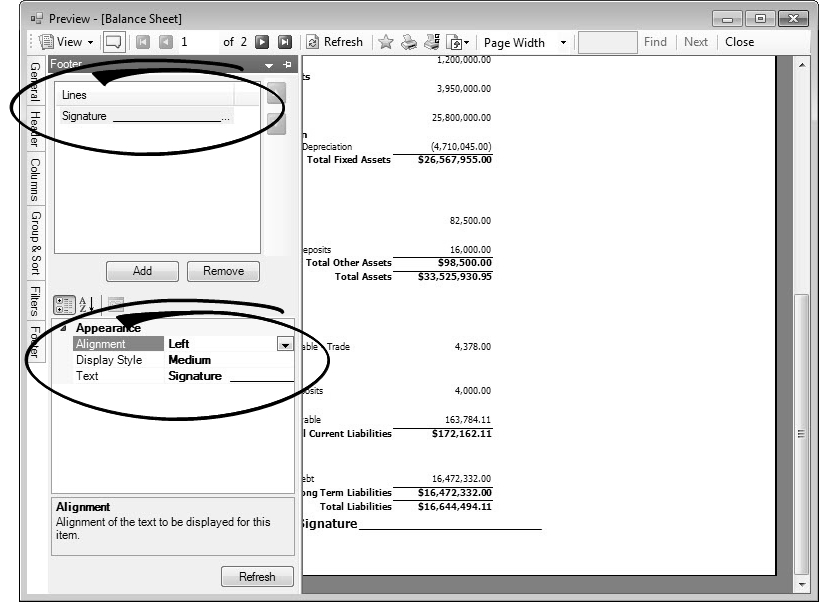Toggle the customization panel icon beside View
Screen dimensions: 819x602
click(113, 42)
